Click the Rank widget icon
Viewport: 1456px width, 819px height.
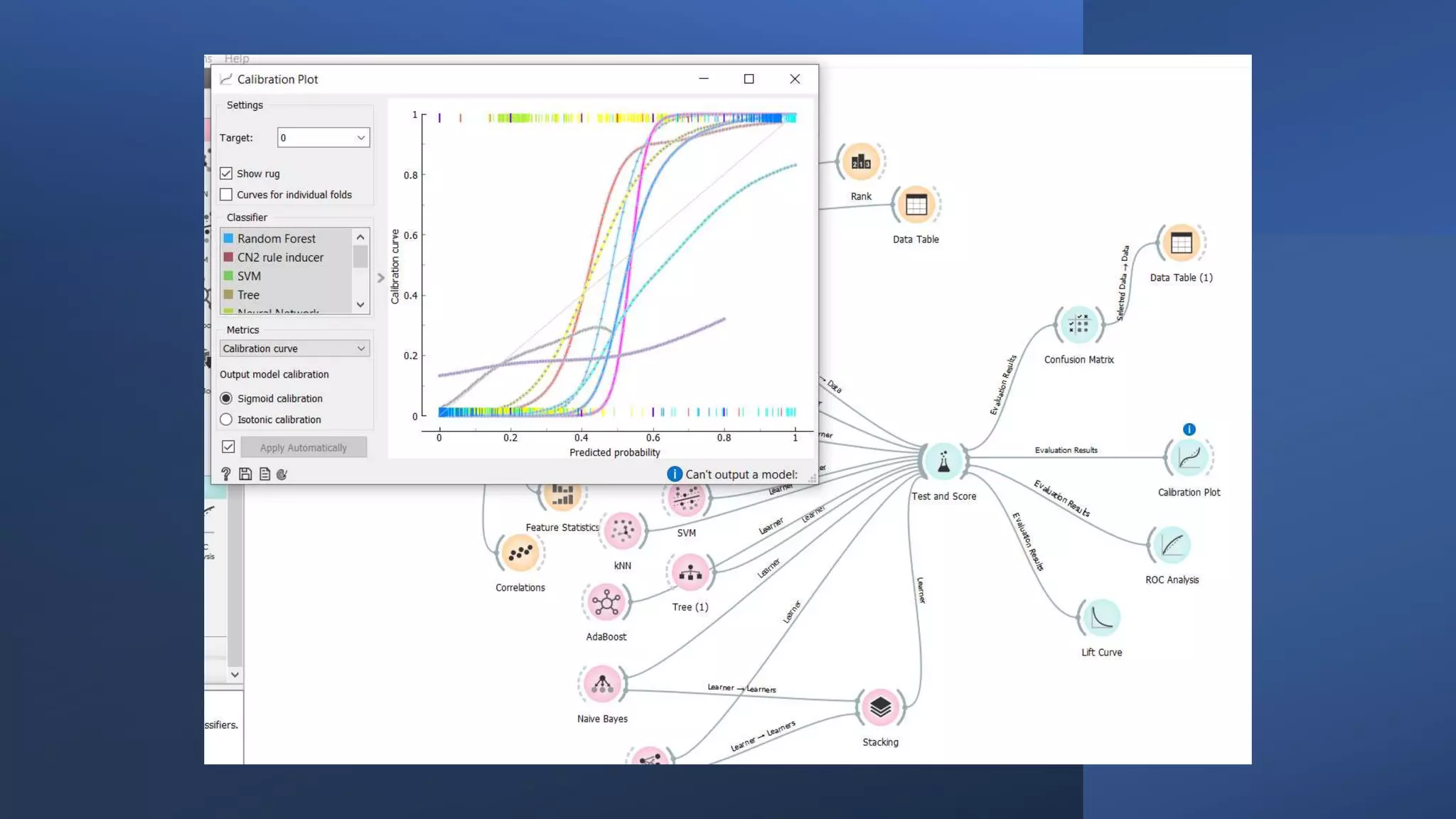pos(860,162)
